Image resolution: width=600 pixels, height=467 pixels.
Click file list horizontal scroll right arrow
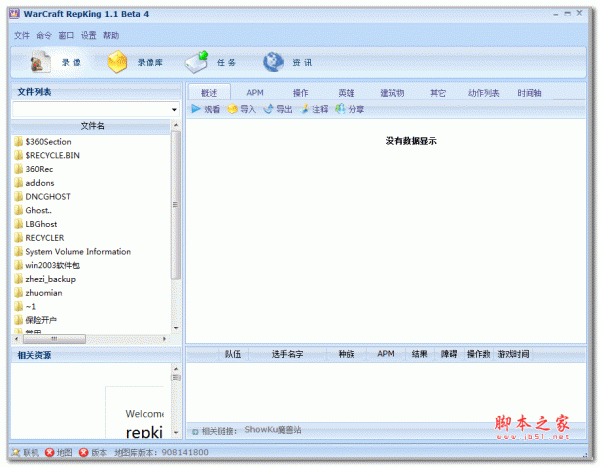pyautogui.click(x=165, y=339)
